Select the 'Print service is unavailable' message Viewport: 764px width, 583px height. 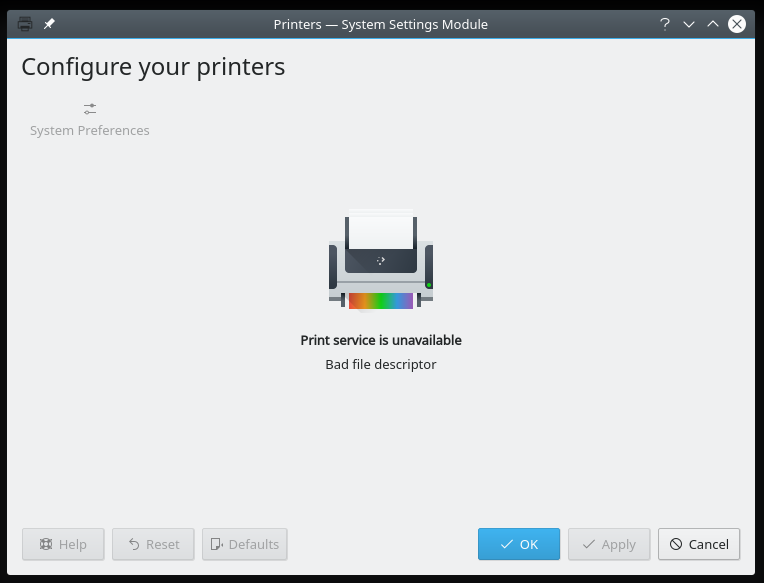pos(381,340)
